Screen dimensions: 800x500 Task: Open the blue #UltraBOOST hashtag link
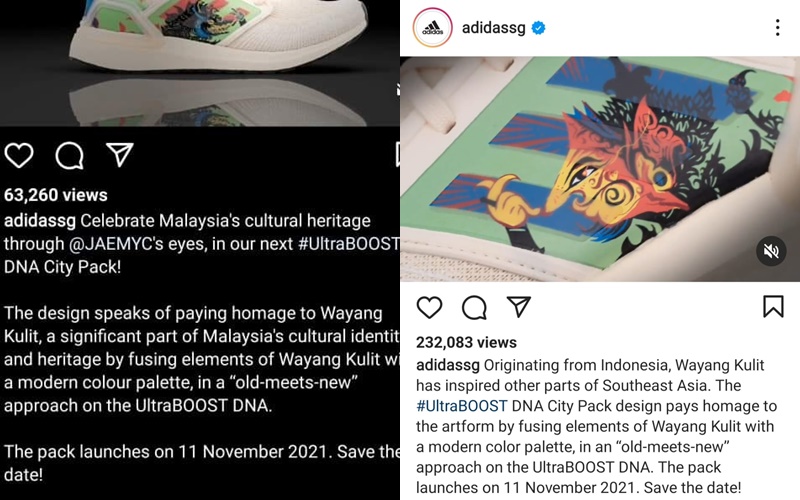coord(462,406)
